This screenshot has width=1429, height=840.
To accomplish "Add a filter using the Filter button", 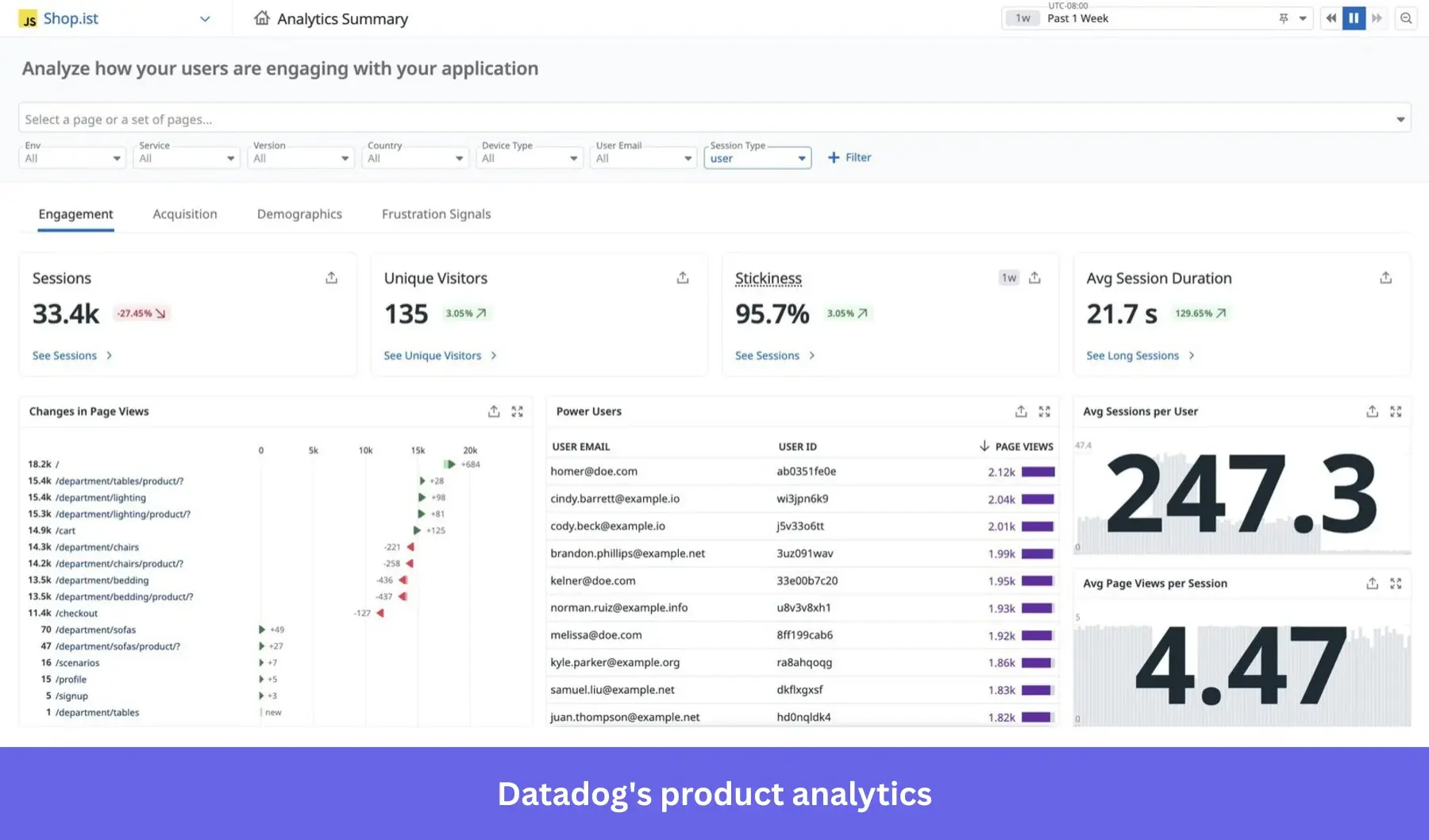I will (x=849, y=157).
